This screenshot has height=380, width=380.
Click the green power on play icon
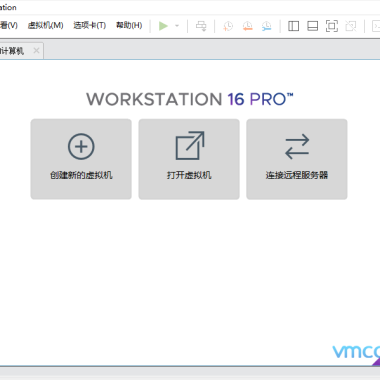pos(163,26)
